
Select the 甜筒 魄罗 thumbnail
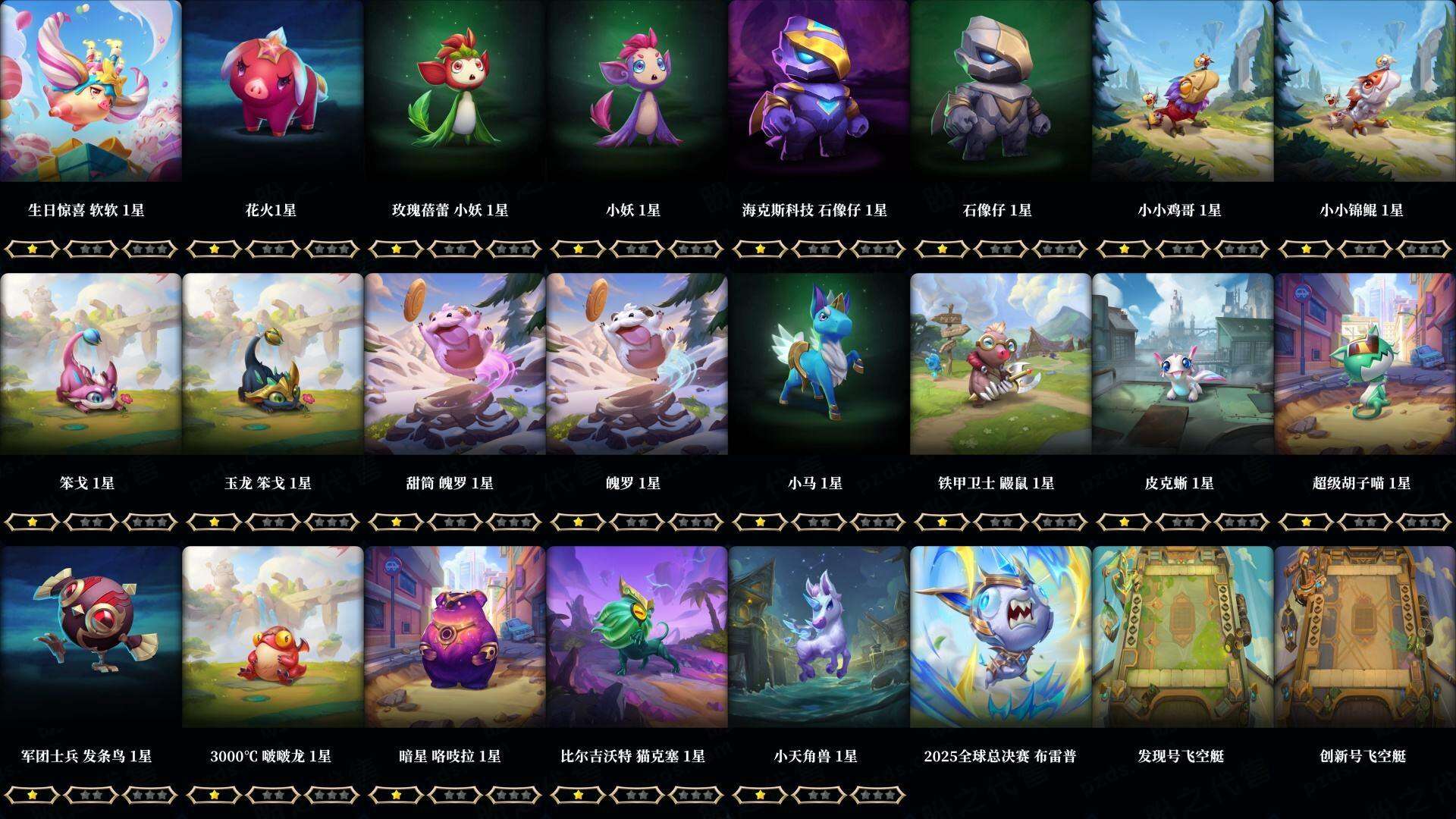pos(455,364)
